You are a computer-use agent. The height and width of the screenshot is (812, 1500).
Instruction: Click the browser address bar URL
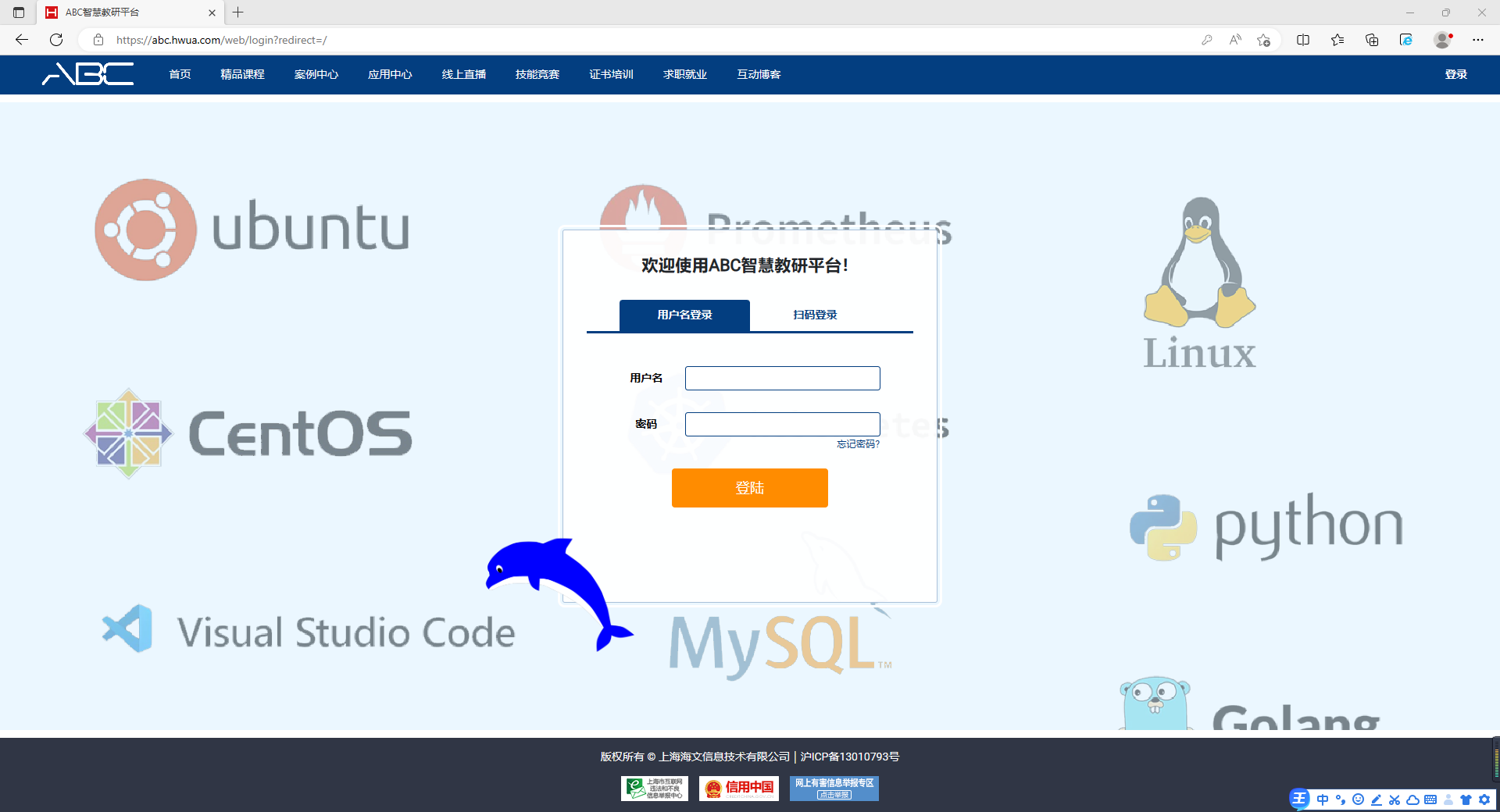pyautogui.click(x=222, y=40)
